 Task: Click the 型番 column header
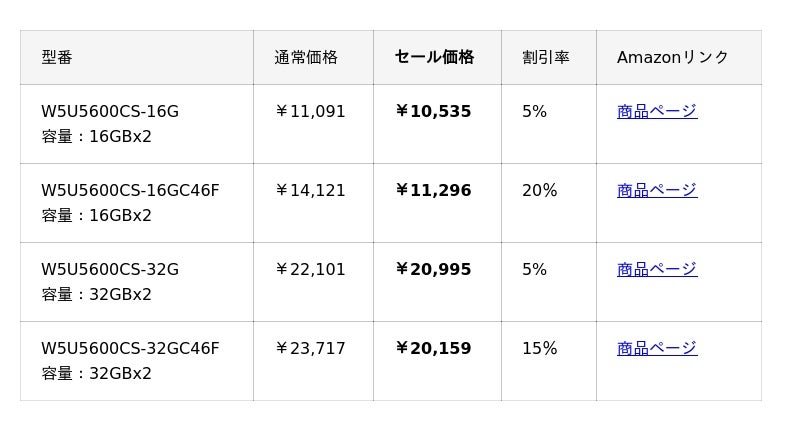point(57,57)
